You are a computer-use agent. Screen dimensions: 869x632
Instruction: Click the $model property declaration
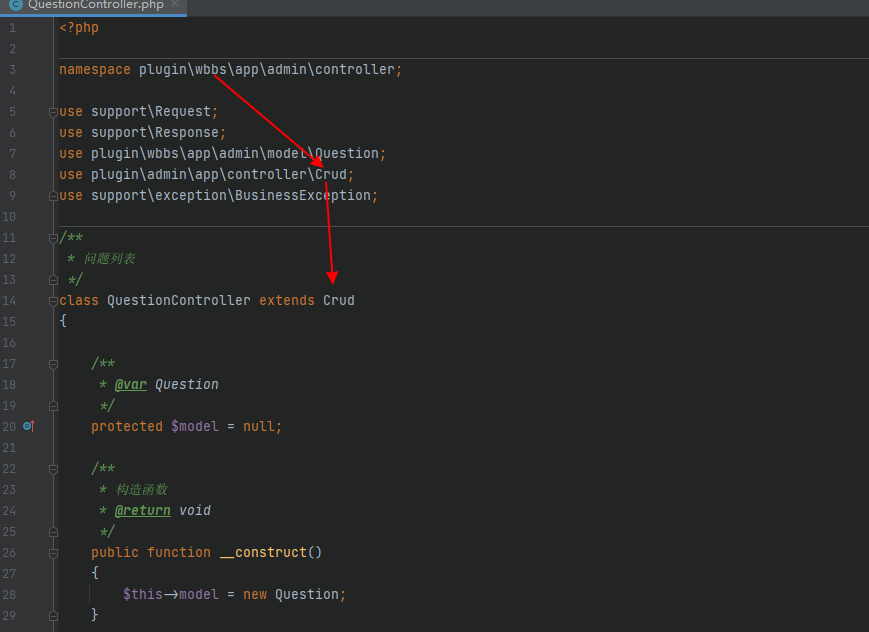click(195, 426)
